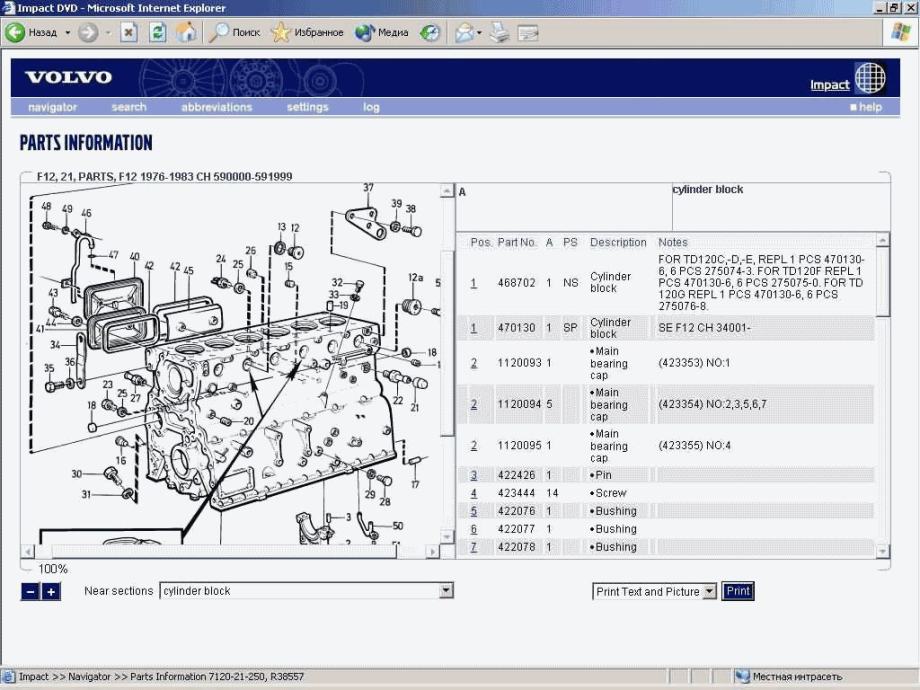920x690 pixels.
Task: Open the Near sections dropdown
Action: click(446, 591)
